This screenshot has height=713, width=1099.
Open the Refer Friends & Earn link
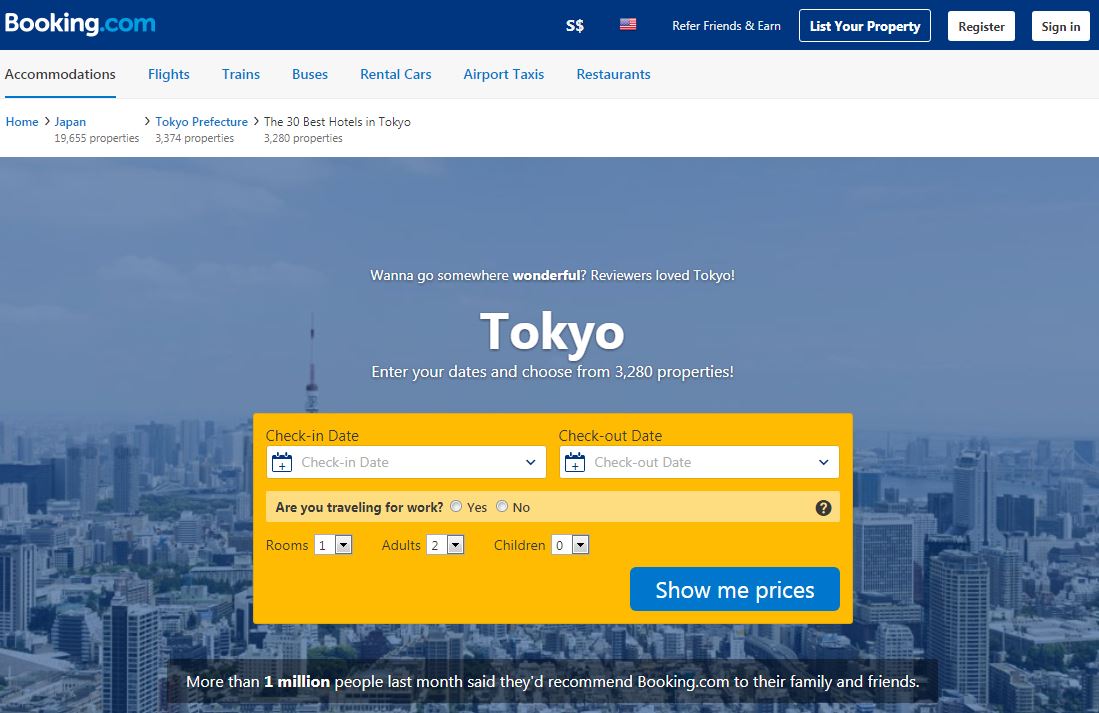726,26
